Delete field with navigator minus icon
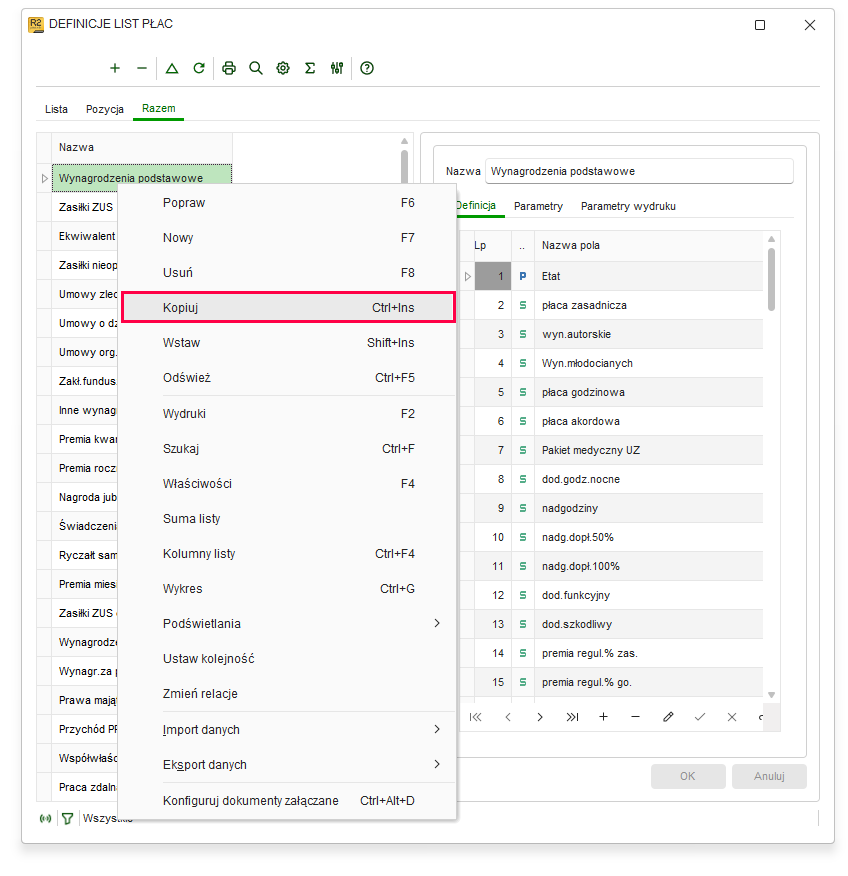Viewport: 848px width, 876px height. (x=635, y=717)
